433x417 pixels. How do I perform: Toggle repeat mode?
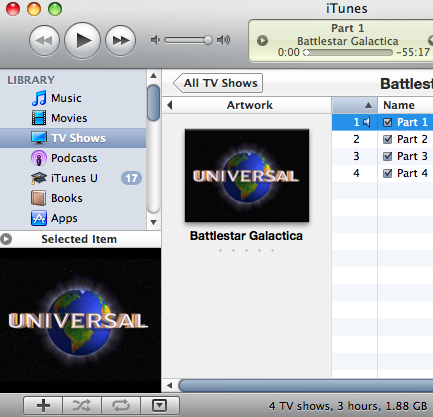[x=121, y=406]
